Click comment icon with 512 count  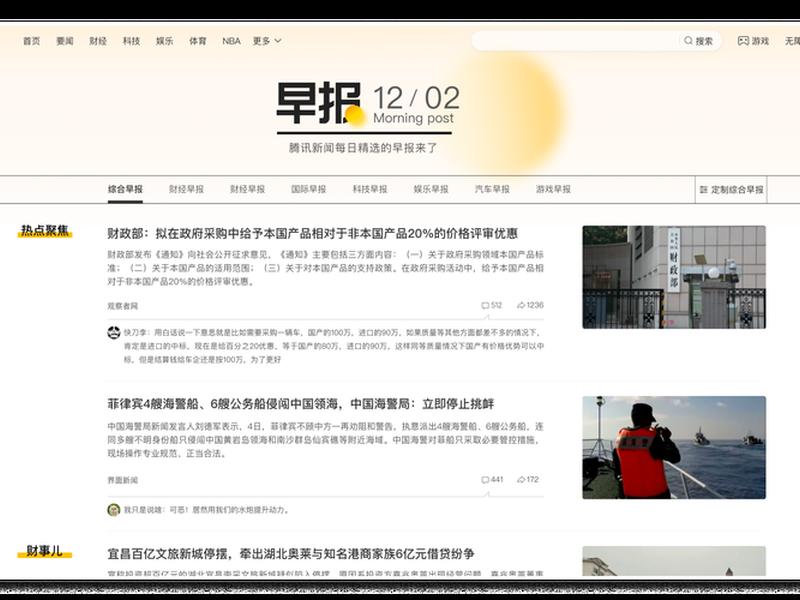[485, 306]
